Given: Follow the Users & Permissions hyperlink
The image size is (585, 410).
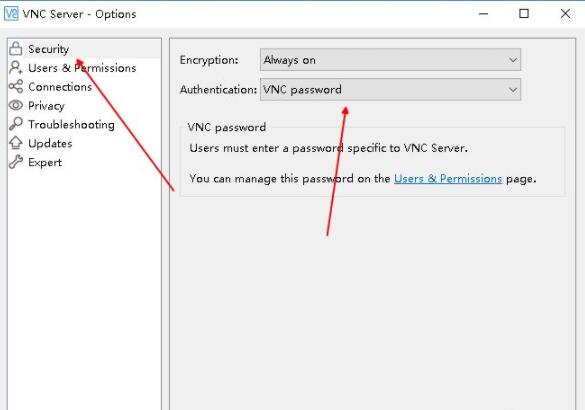Looking at the screenshot, I should [448, 179].
